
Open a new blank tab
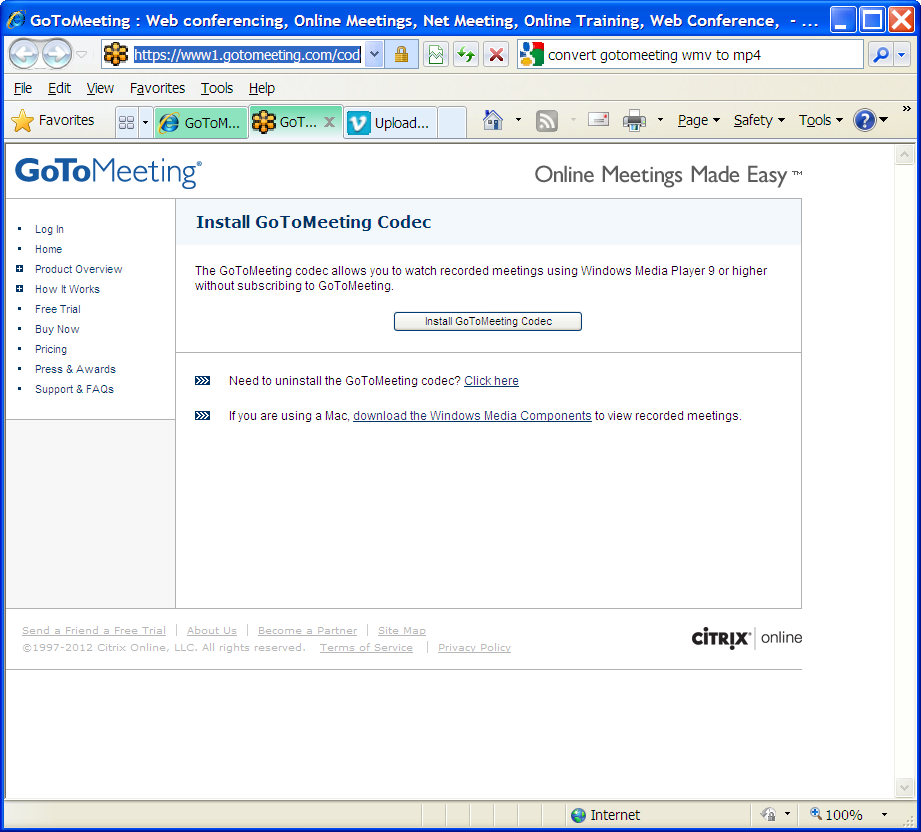pos(452,122)
